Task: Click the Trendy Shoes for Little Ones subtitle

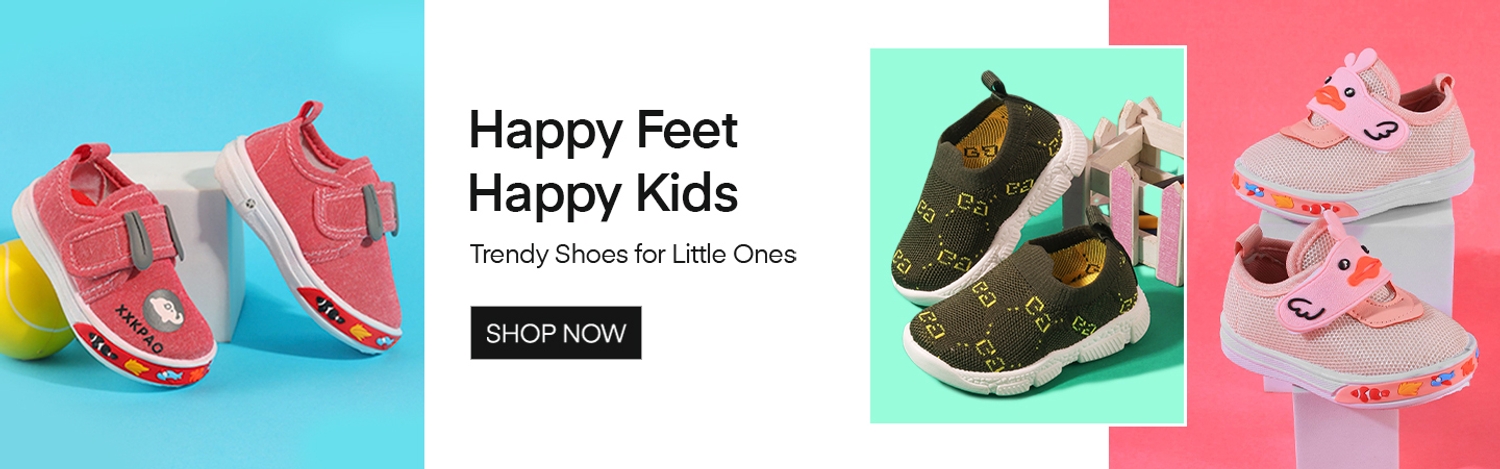Action: coord(633,254)
